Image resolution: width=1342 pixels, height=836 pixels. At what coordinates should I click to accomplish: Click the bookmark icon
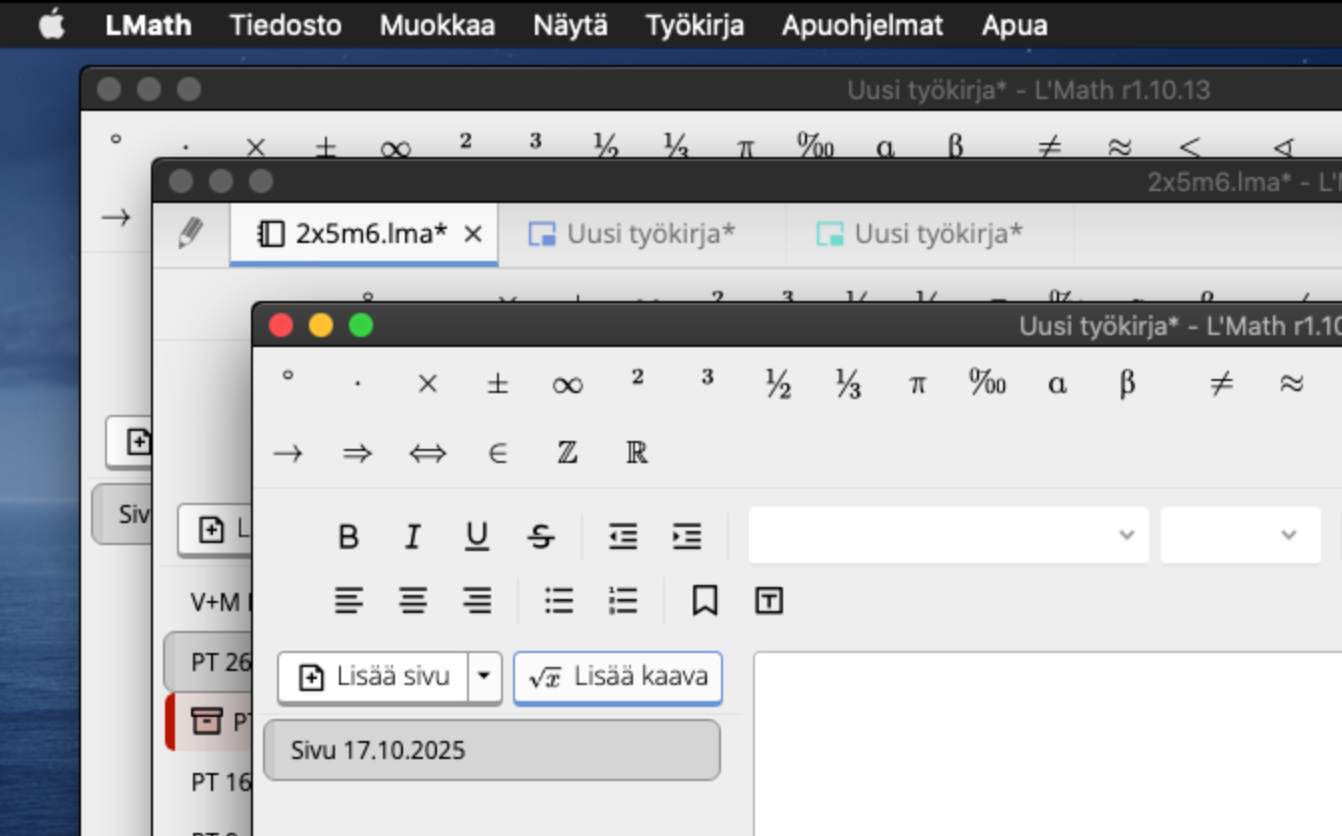(x=704, y=601)
